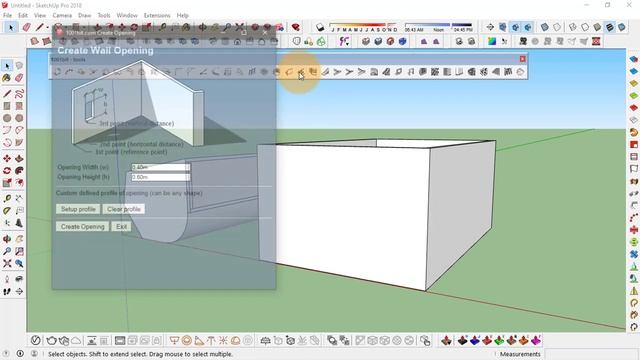Choose the Rotate tool in left toolbar
The image size is (640, 360).
pos(7,171)
